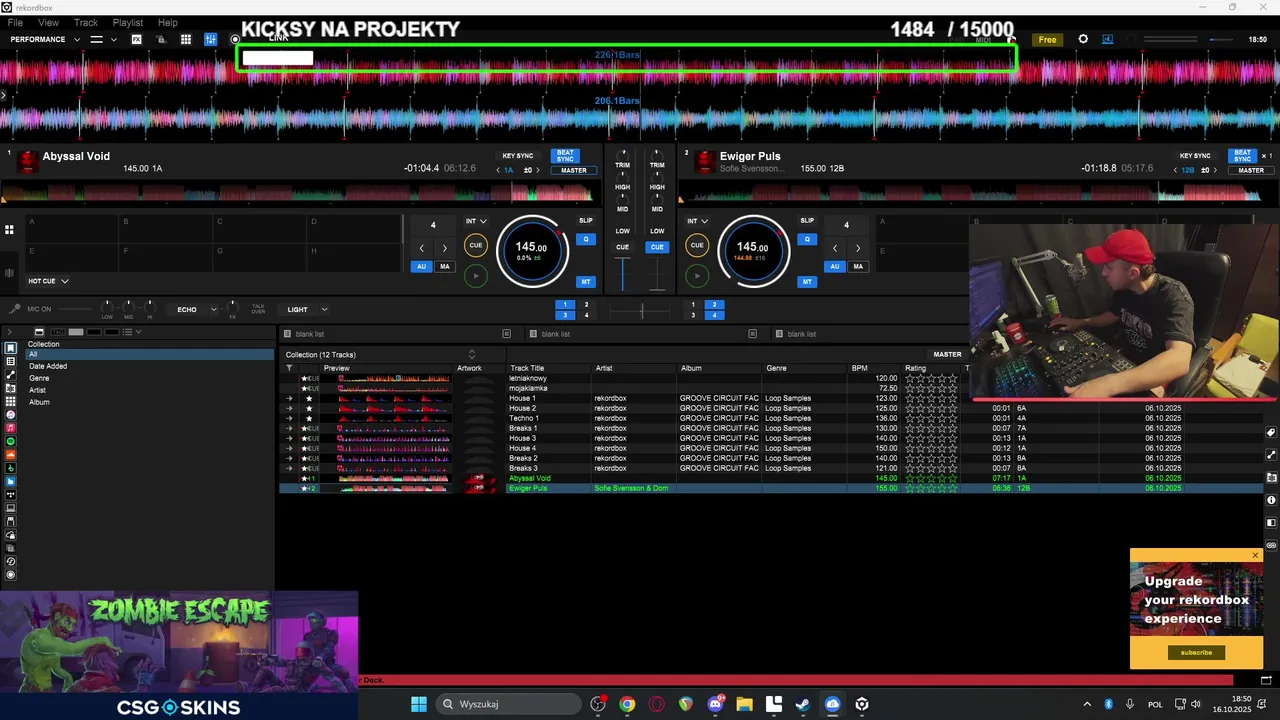1280x720 pixels.
Task: Toggle BEAT SYNC on deck 2
Action: click(1242, 156)
